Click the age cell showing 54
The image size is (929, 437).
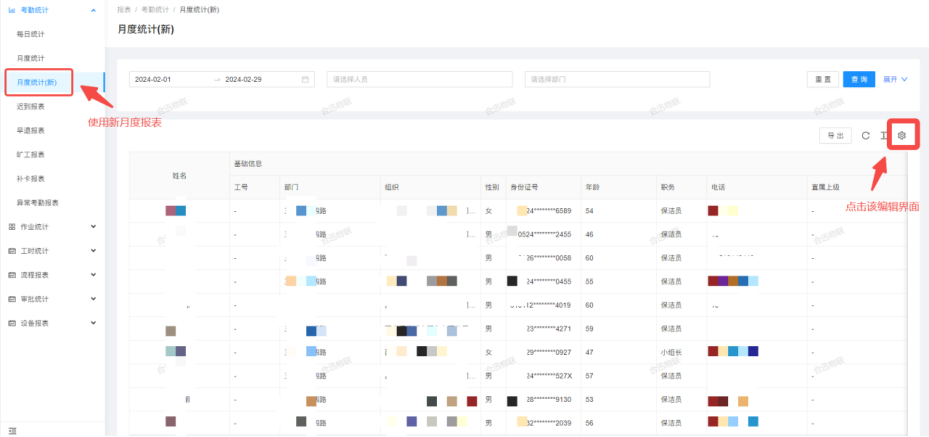pyautogui.click(x=619, y=211)
